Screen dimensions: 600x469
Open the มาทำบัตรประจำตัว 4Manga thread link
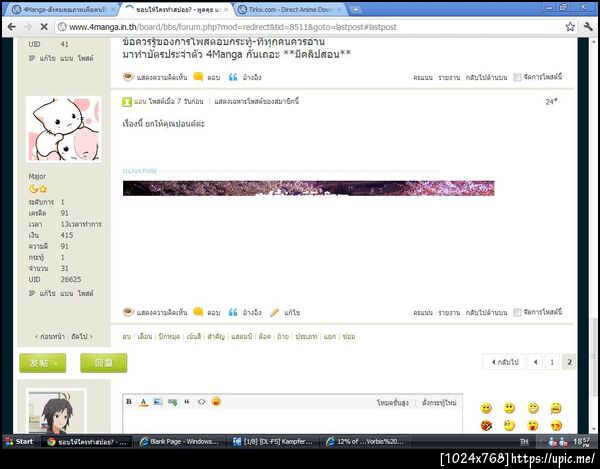pyautogui.click(x=236, y=54)
